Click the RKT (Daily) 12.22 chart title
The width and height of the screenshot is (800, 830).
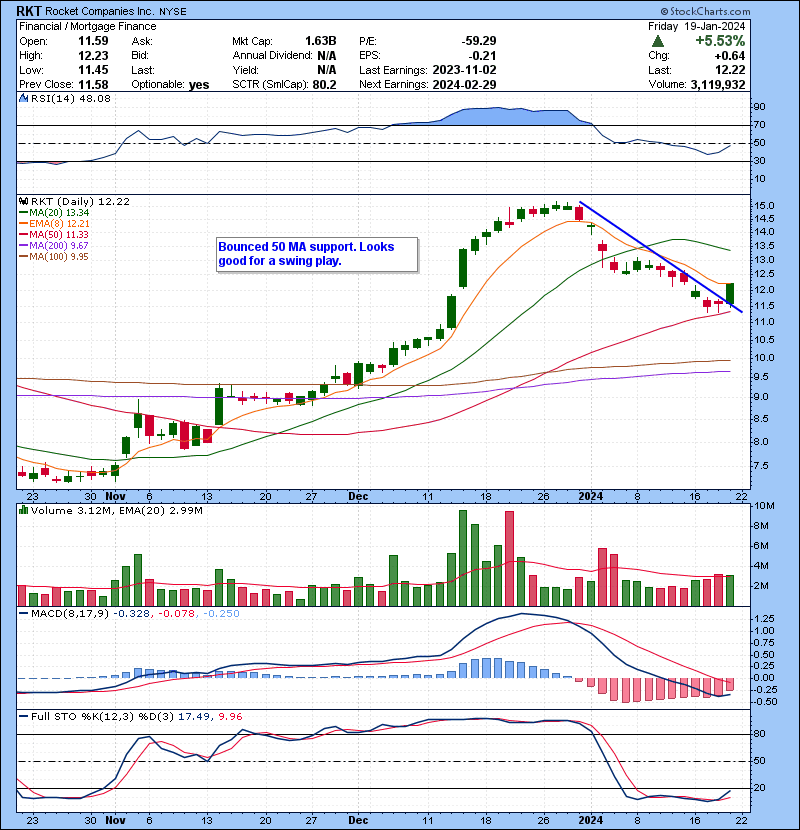(x=80, y=202)
